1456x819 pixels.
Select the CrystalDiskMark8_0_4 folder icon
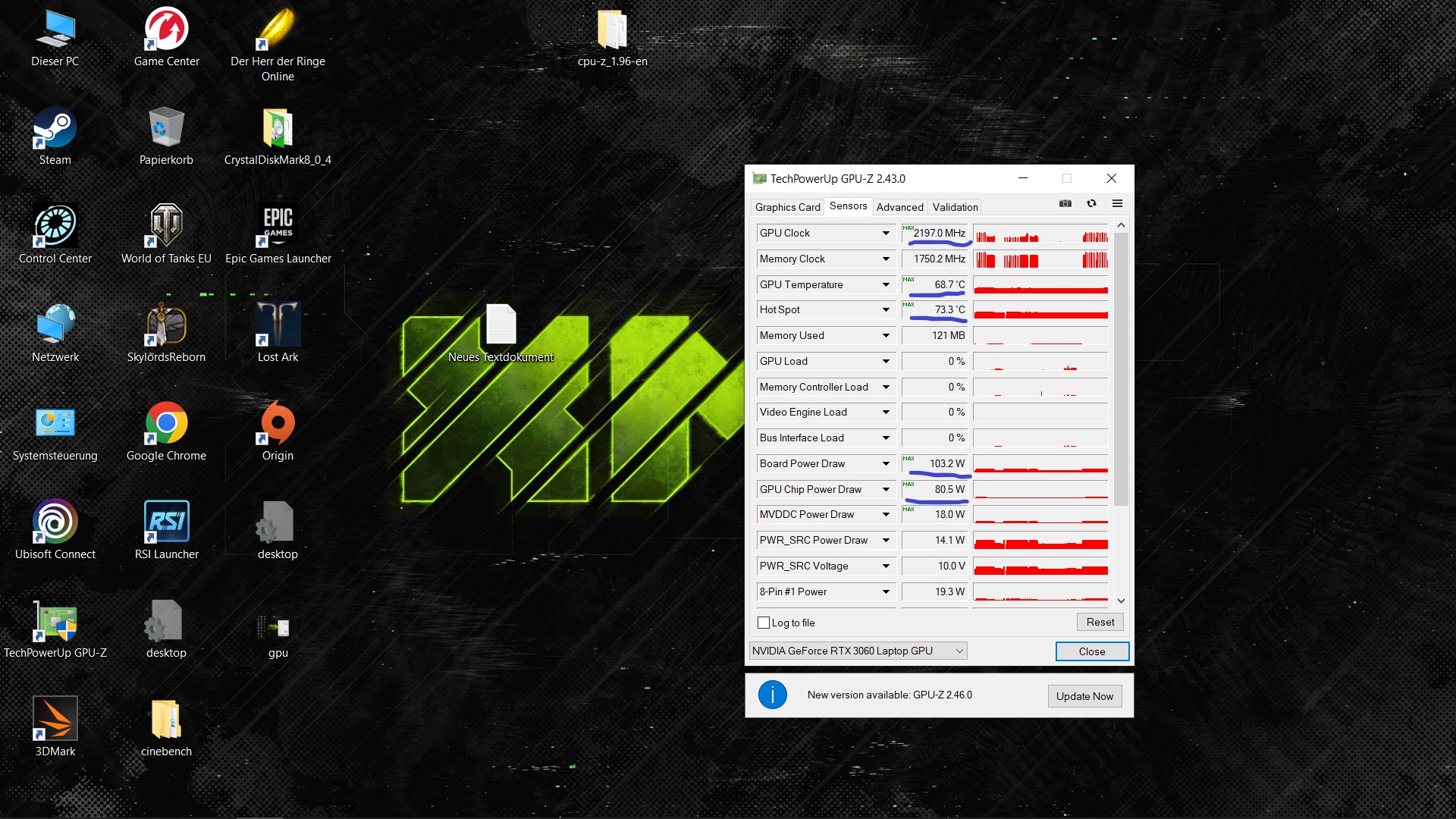click(278, 130)
